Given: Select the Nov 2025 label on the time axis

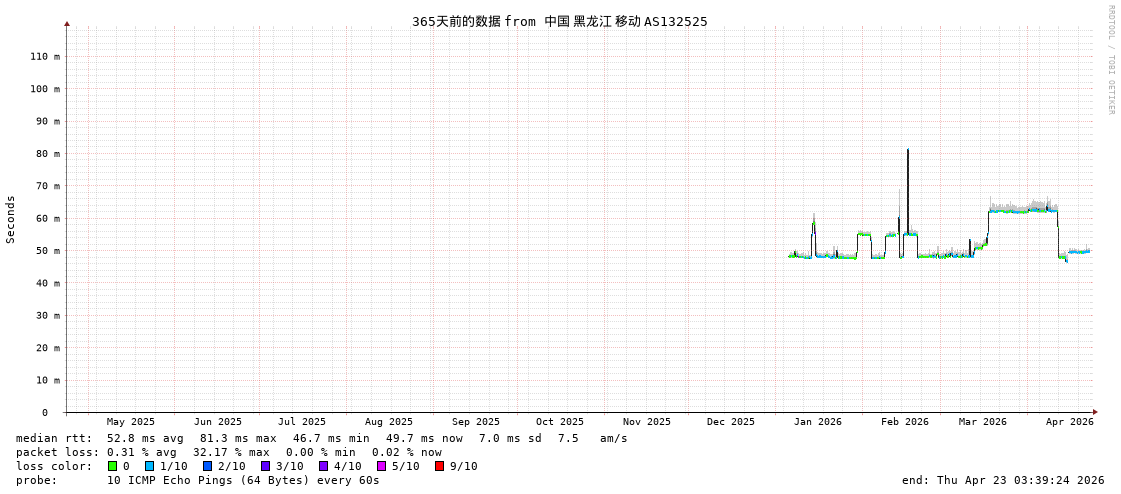Looking at the screenshot, I should (x=646, y=422).
